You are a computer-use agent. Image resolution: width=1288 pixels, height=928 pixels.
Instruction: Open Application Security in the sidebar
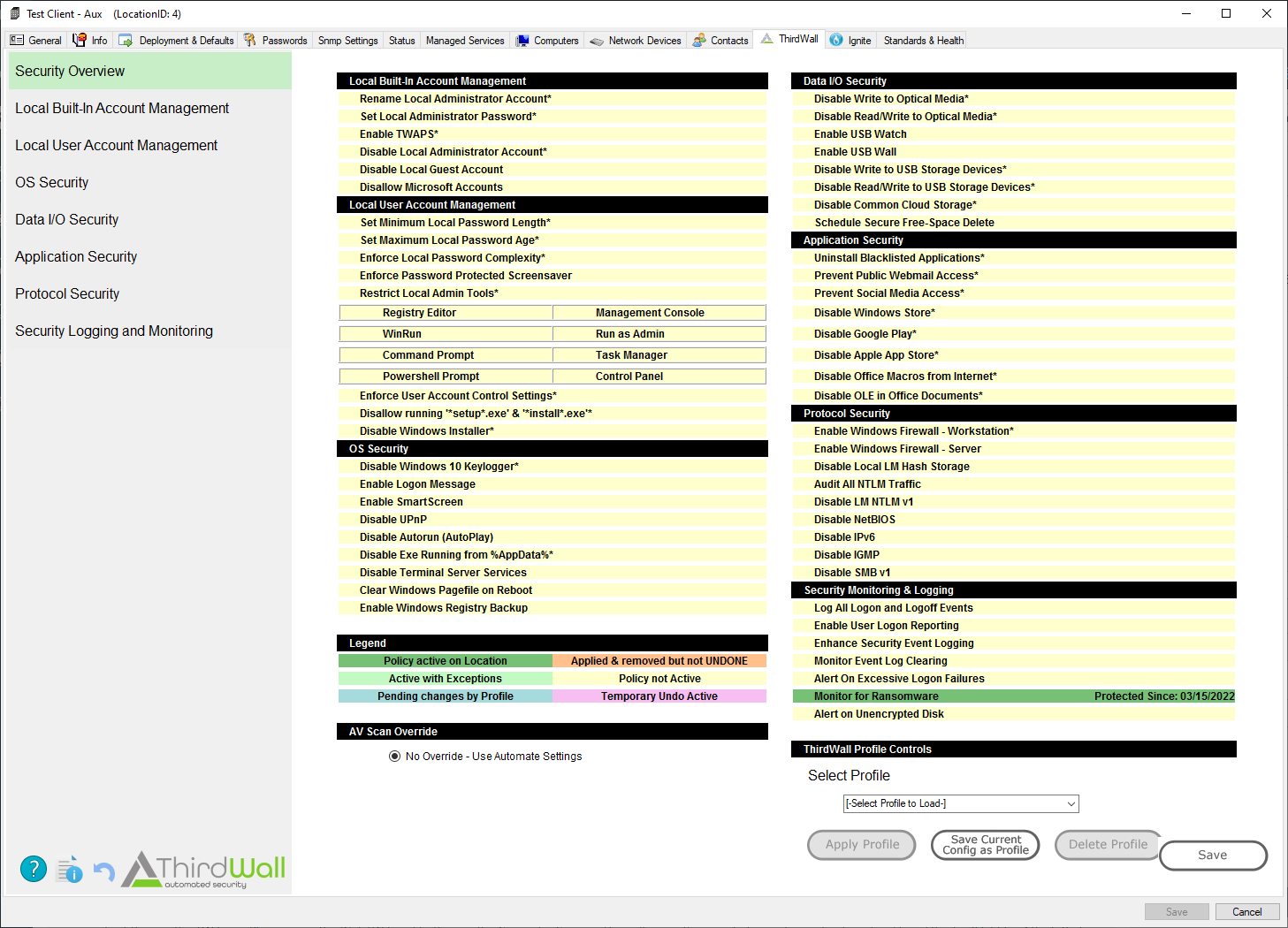pos(150,256)
